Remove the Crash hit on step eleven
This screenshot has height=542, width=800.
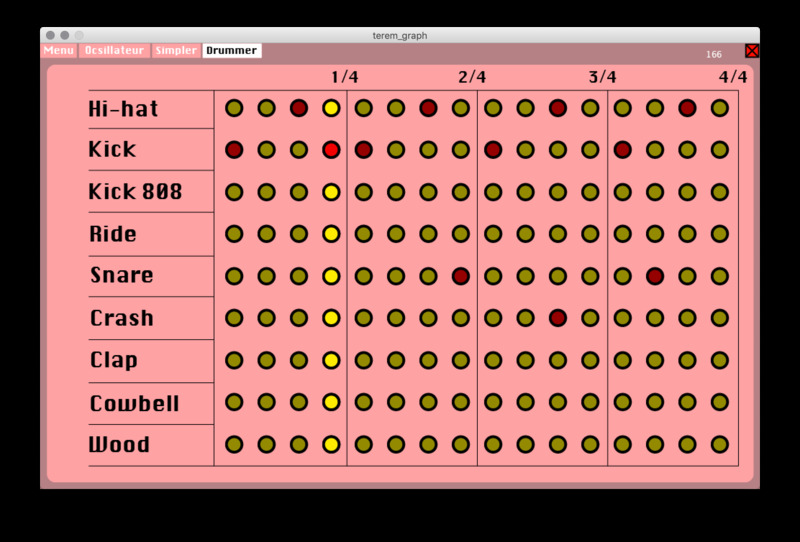(557, 318)
